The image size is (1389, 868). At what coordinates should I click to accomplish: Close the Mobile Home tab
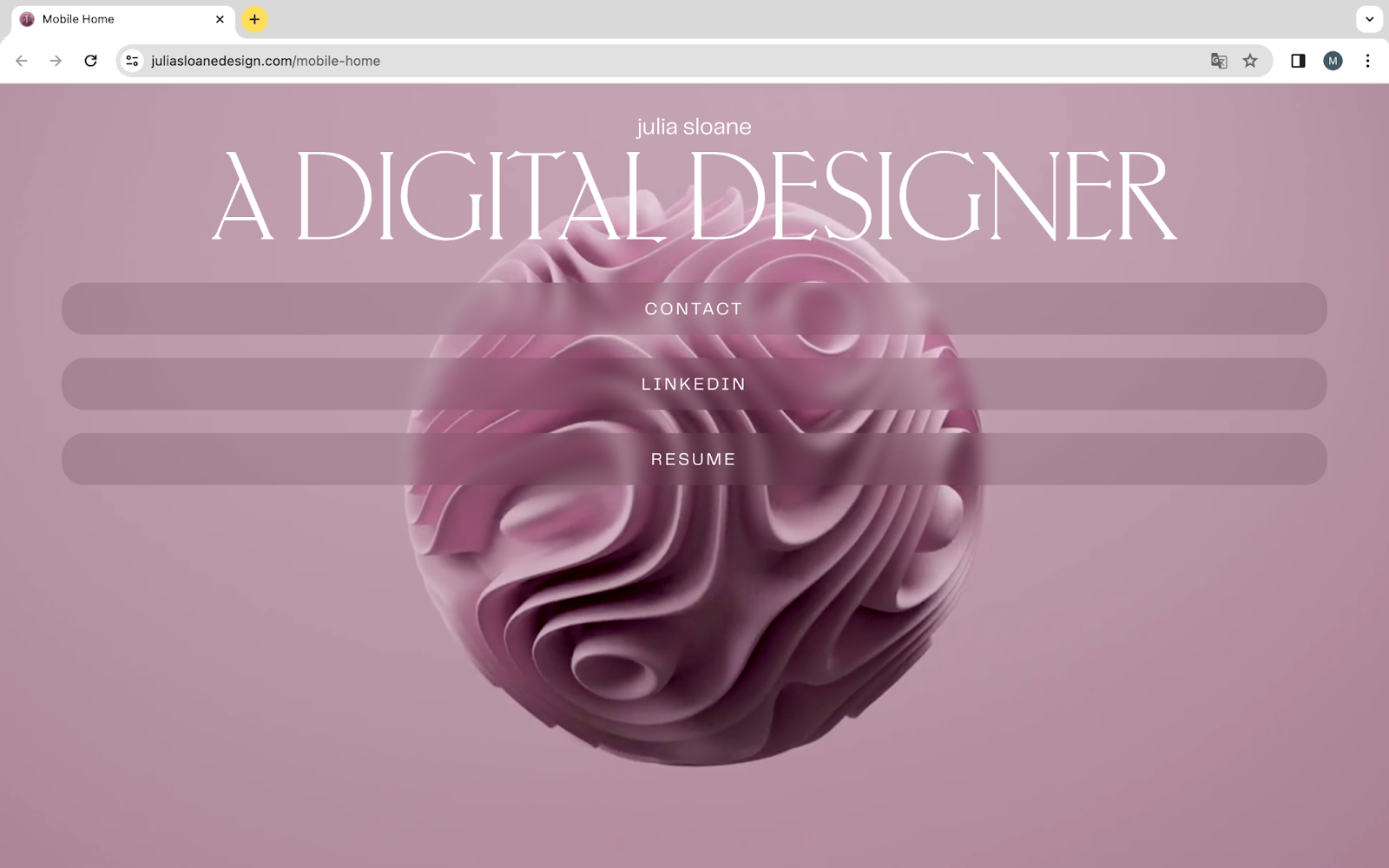point(220,19)
